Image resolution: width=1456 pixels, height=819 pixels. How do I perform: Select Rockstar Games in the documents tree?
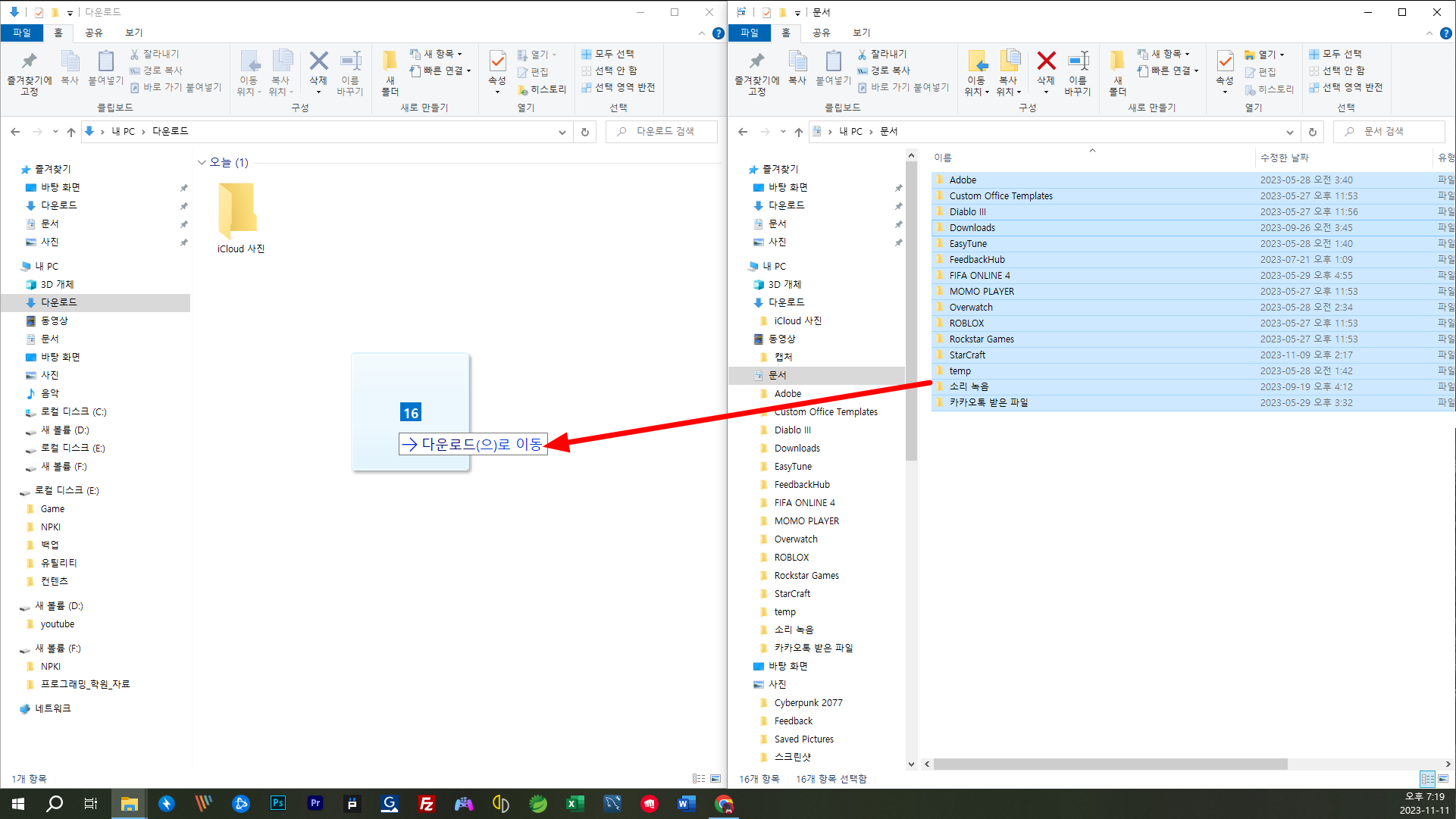(x=806, y=576)
